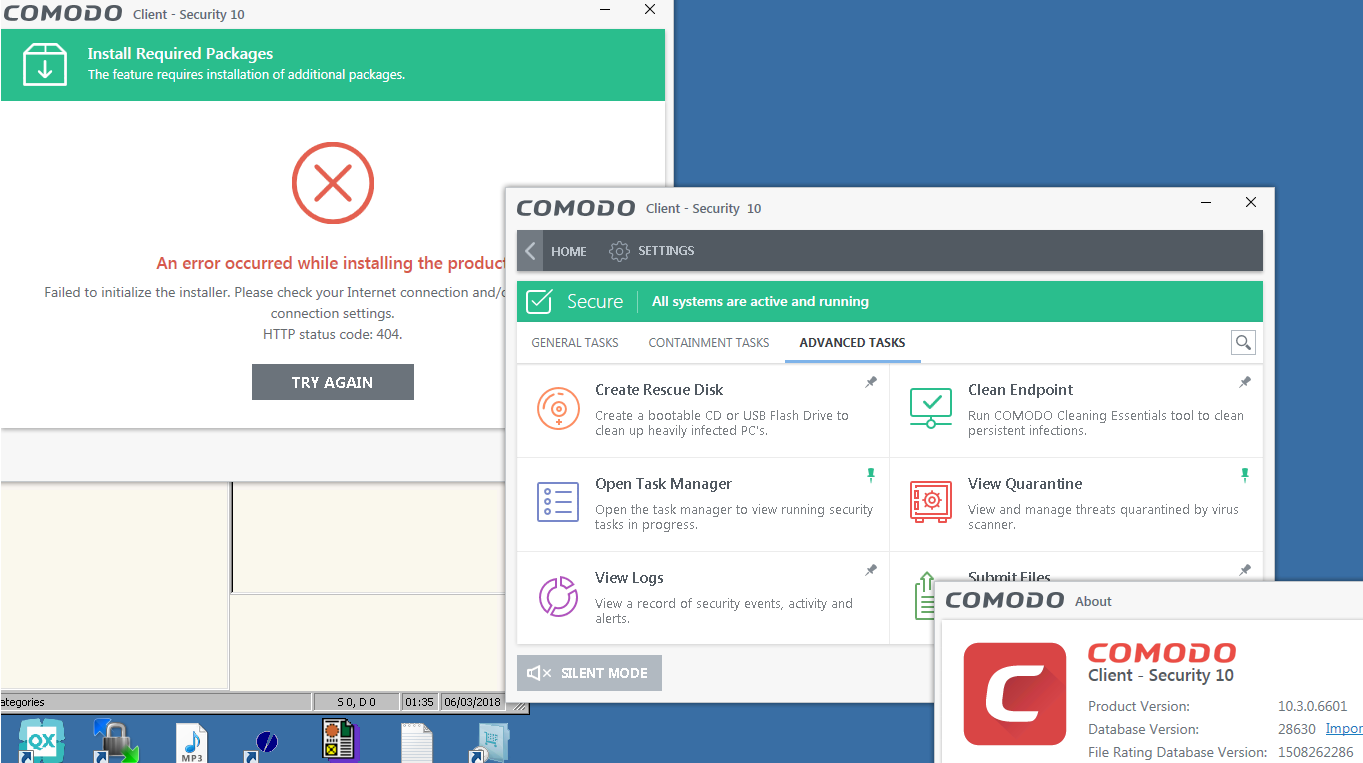Click Clean Endpoint title text
The width and height of the screenshot is (1363, 763).
tap(1020, 390)
